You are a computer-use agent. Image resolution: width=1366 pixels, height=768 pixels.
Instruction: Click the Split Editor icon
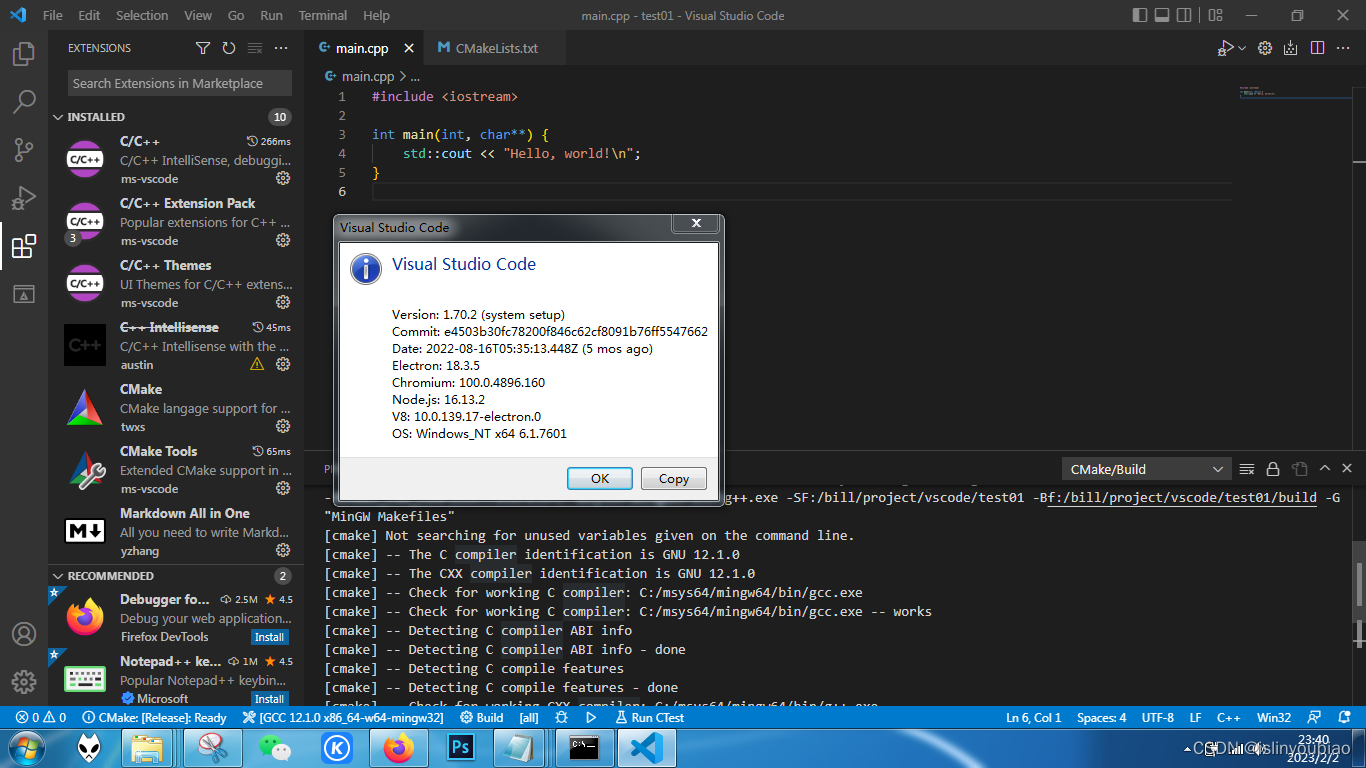[1317, 47]
